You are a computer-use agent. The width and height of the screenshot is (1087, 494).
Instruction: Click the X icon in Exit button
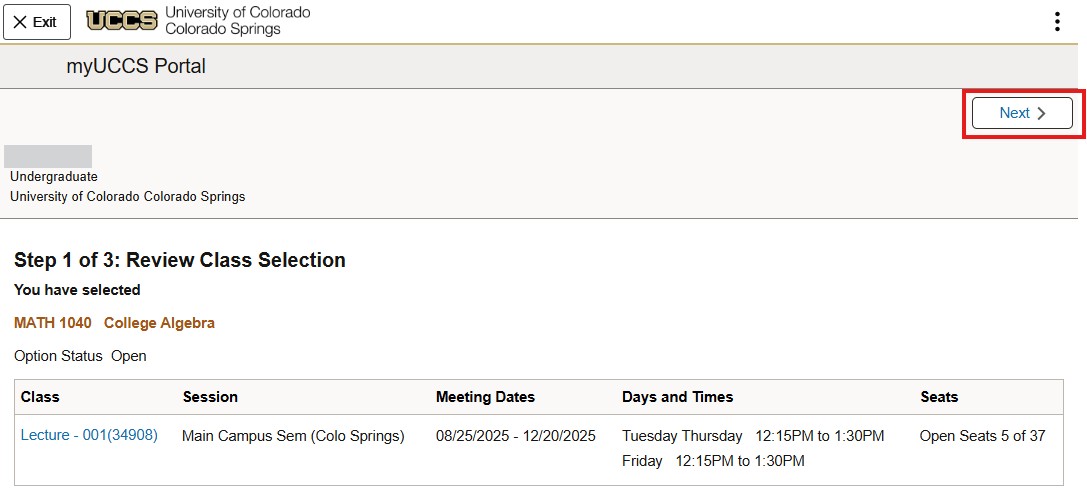(20, 22)
